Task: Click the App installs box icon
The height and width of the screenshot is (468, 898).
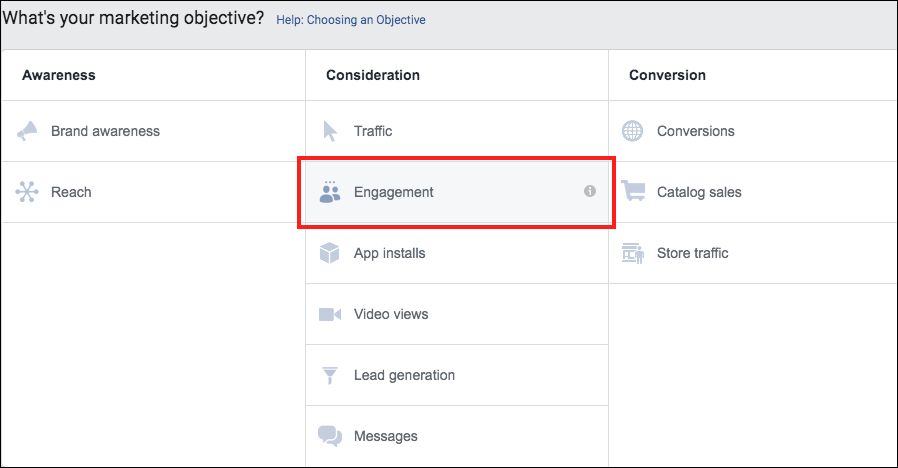Action: point(330,253)
